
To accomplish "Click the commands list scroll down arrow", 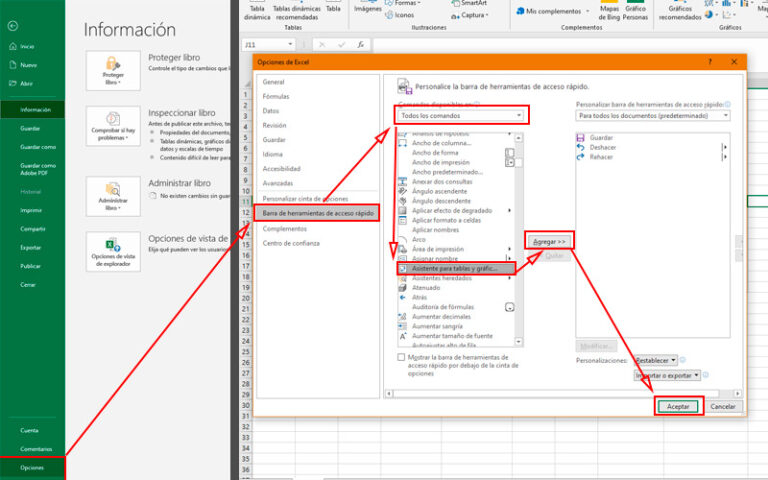I will (x=519, y=341).
